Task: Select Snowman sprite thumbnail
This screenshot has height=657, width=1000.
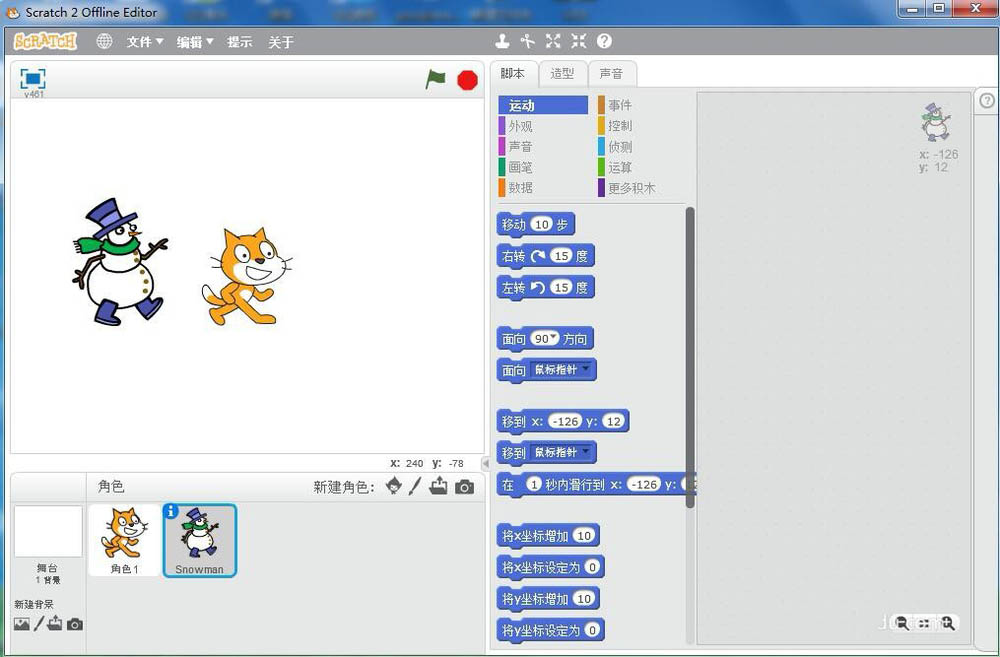Action: click(200, 540)
